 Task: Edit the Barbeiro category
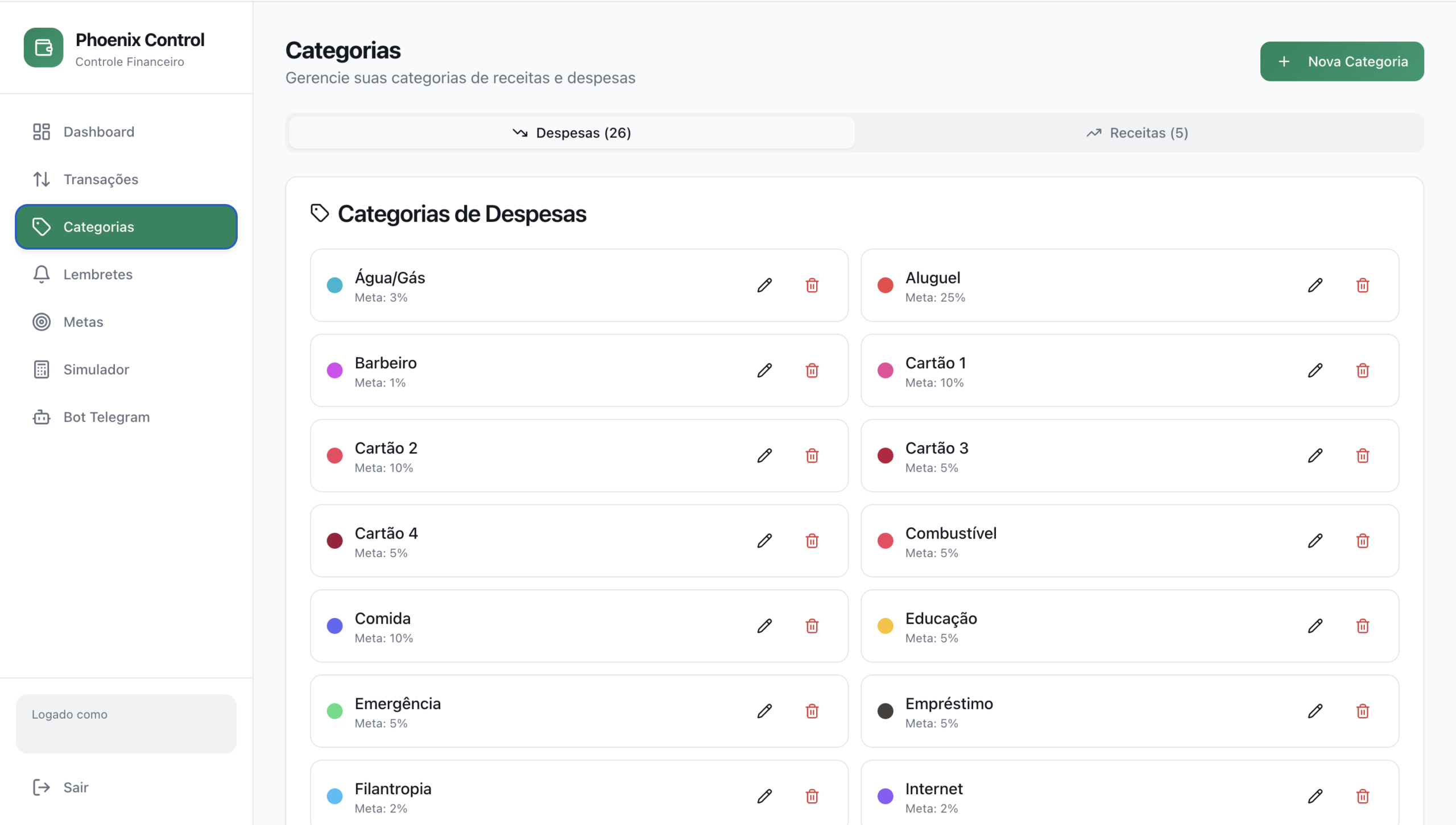(x=764, y=370)
